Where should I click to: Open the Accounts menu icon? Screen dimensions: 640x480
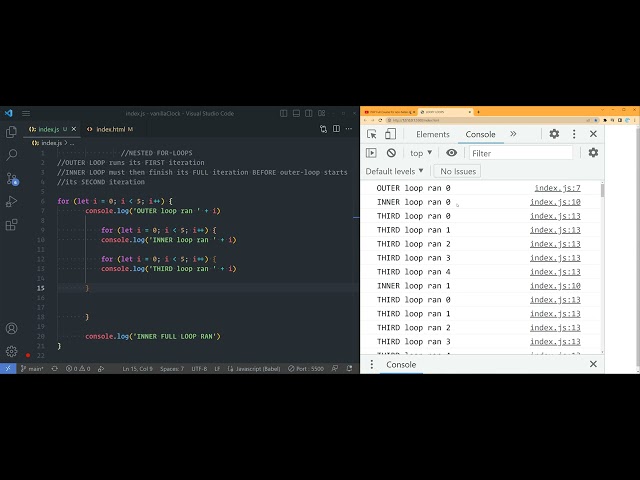point(11,328)
